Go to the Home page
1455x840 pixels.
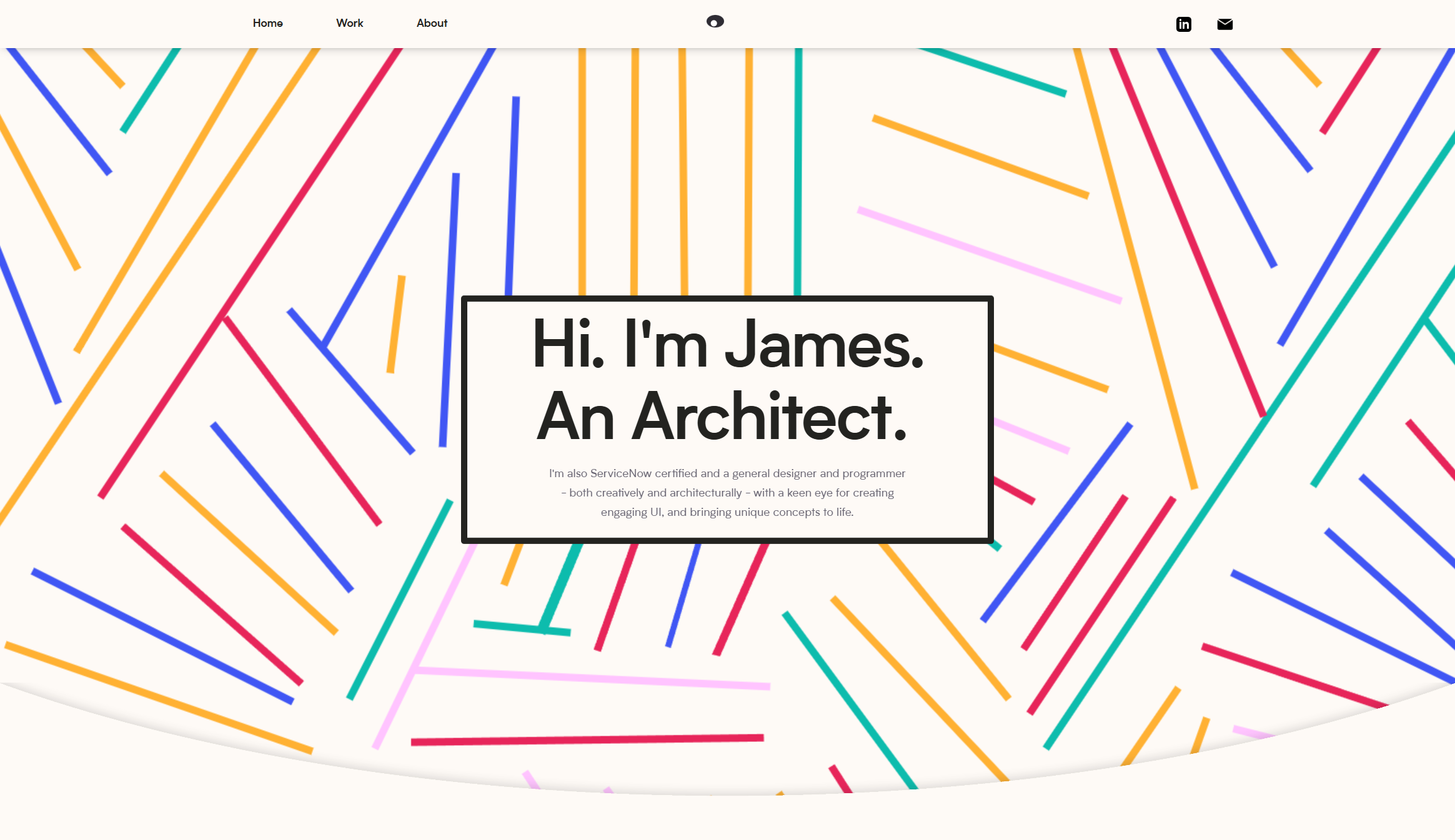(267, 23)
